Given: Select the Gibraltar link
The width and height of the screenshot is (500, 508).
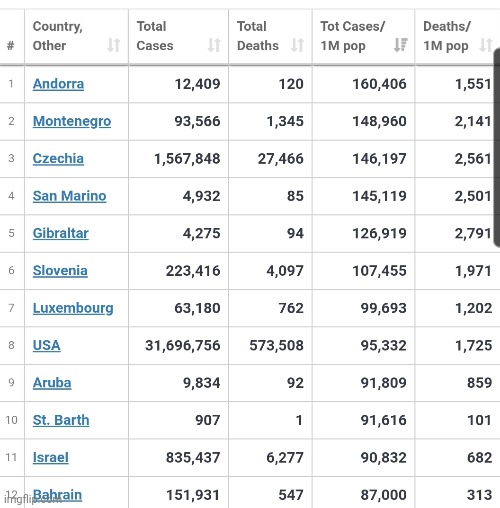Looking at the screenshot, I should click(x=61, y=233).
